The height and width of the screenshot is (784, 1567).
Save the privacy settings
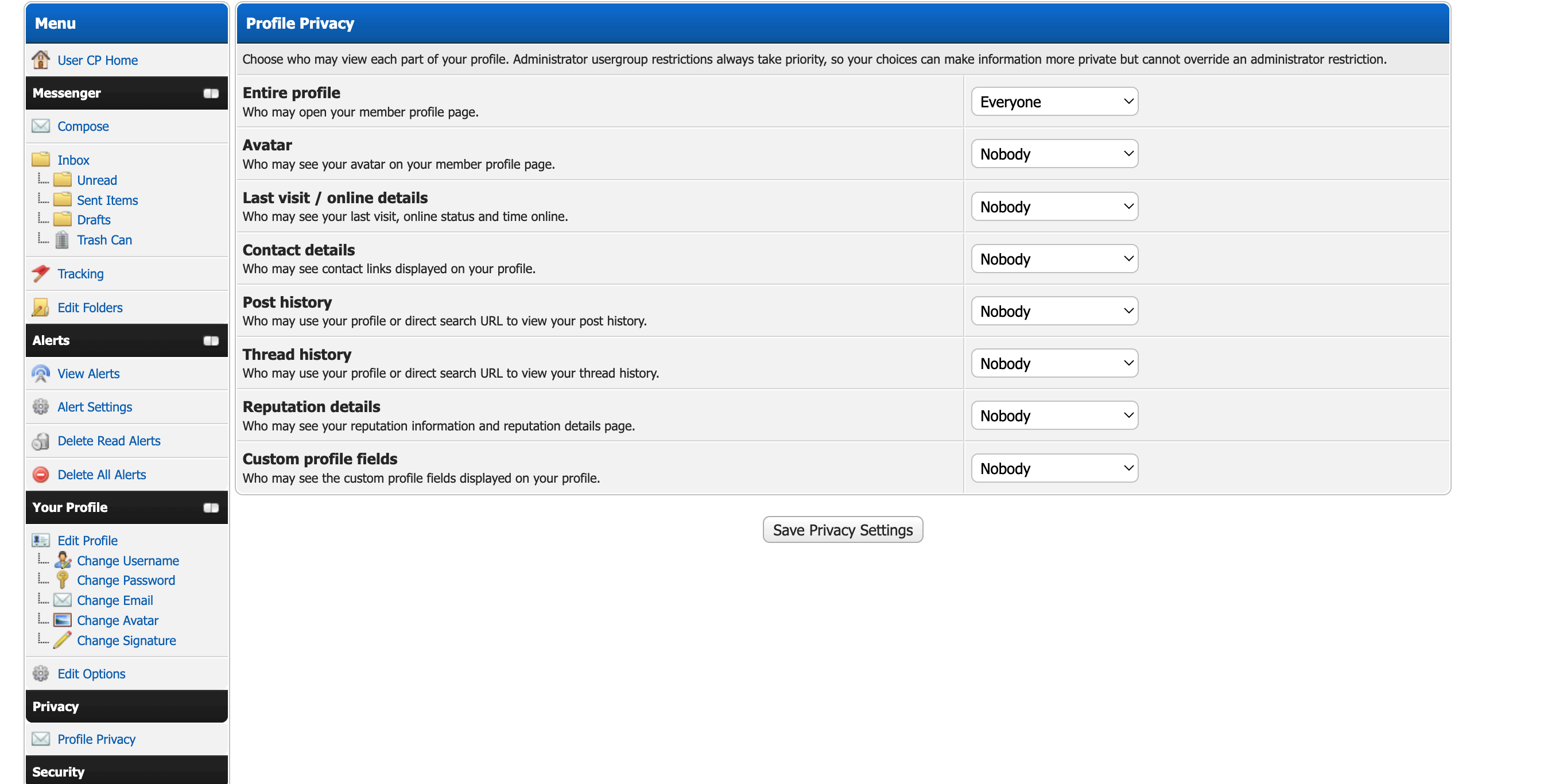pos(843,530)
